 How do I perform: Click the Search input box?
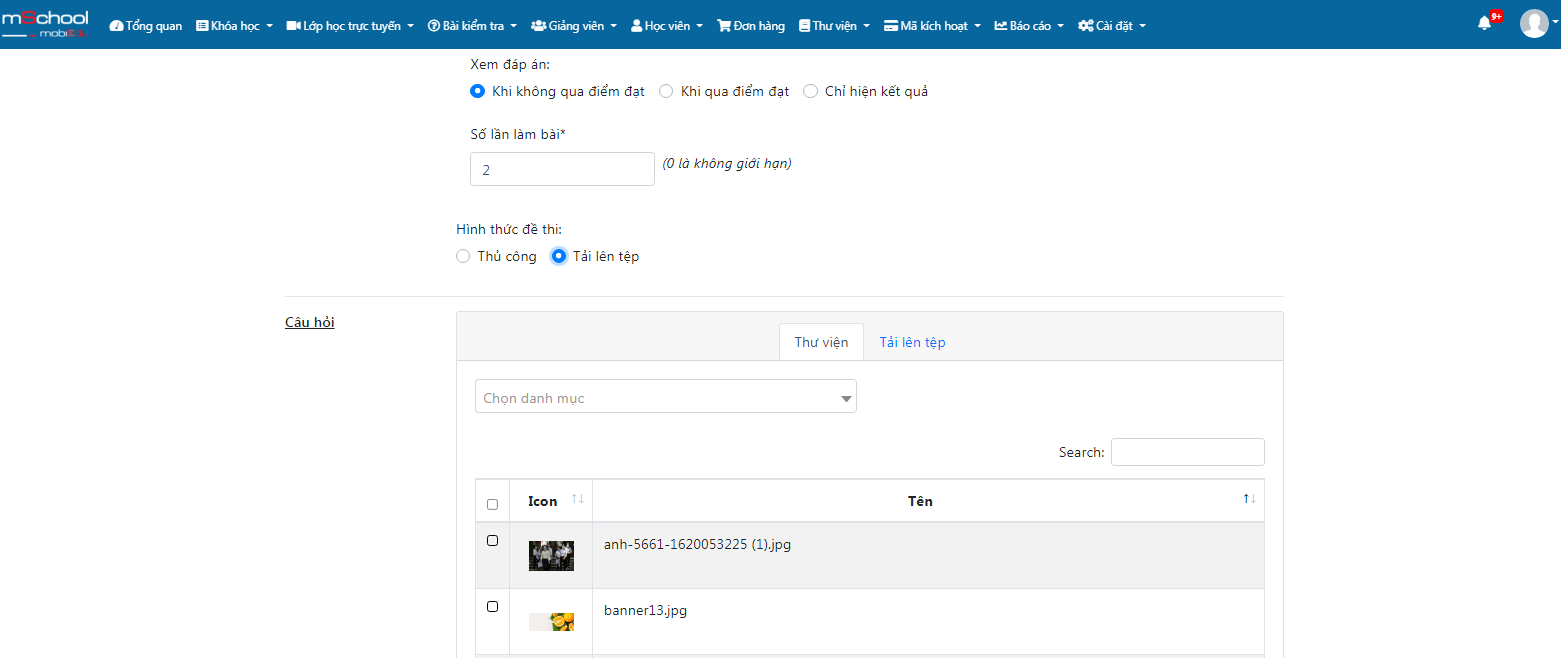coord(1187,452)
